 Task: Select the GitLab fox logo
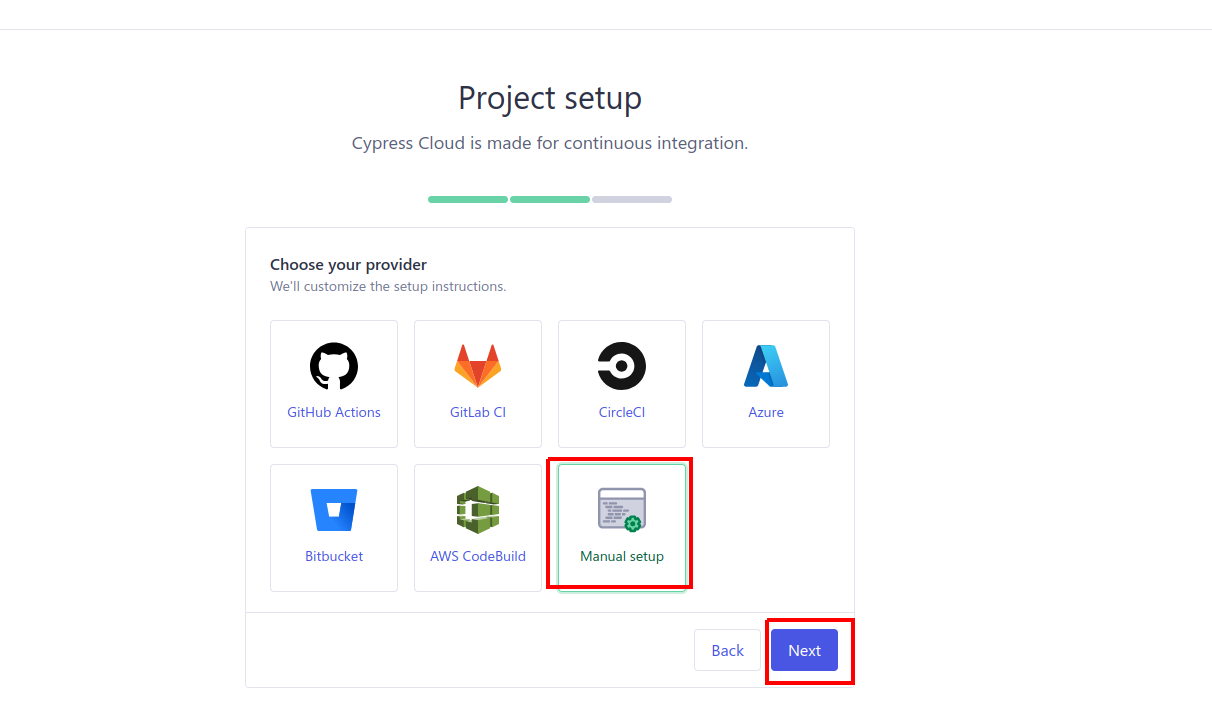coord(478,366)
